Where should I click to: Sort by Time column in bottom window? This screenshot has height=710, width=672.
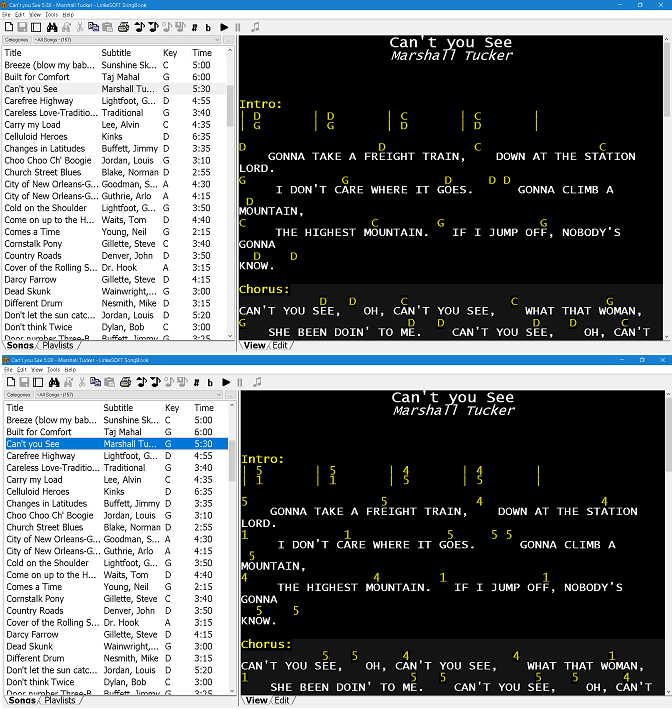(209, 408)
